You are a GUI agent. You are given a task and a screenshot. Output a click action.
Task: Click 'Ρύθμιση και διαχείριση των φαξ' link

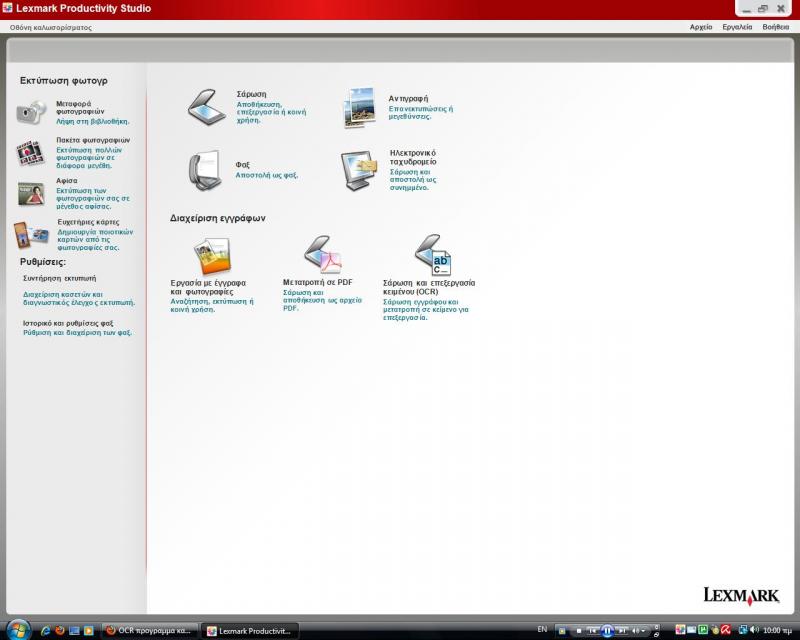click(x=77, y=333)
